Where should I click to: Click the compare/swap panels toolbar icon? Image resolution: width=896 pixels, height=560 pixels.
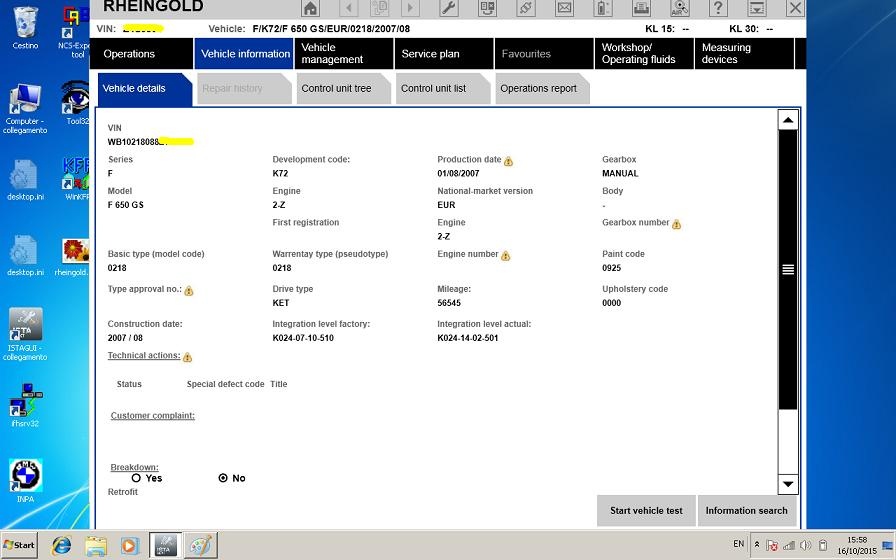coord(487,8)
